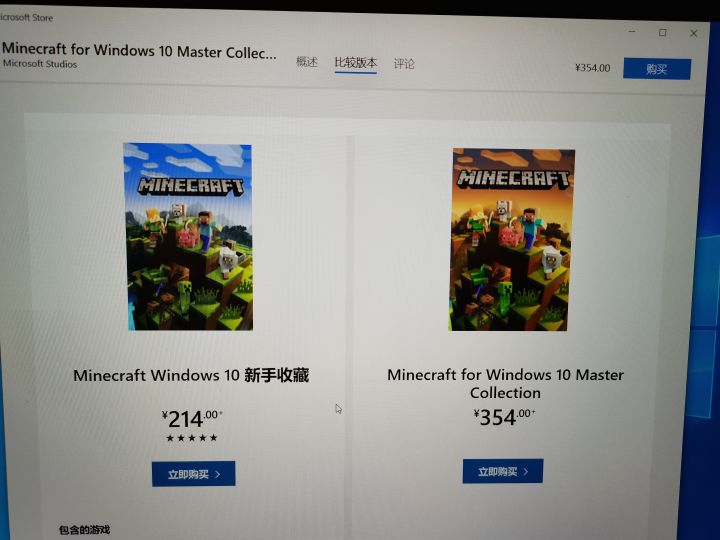Click the five-star rating under ¥214

[x=192, y=438]
